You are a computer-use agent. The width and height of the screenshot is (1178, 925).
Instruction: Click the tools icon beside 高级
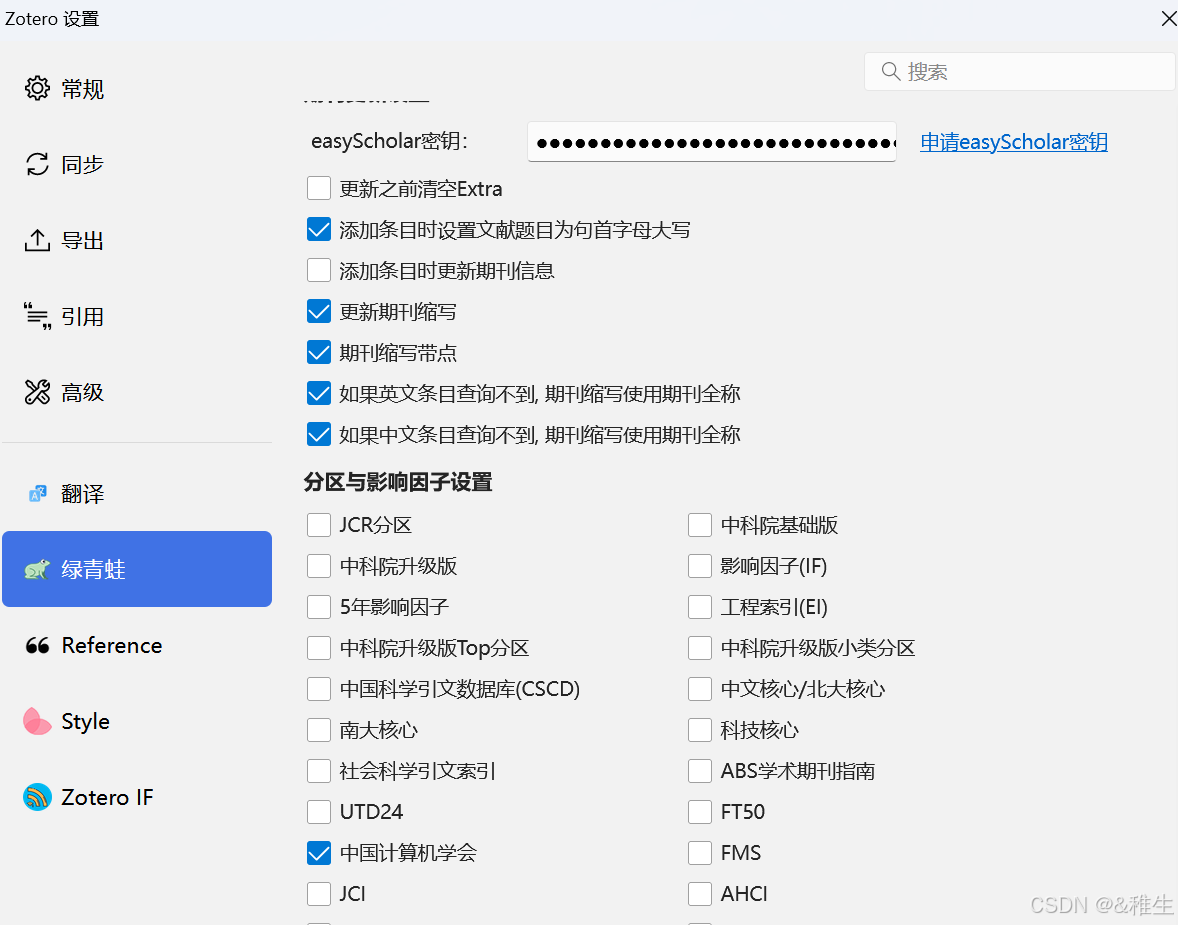pos(37,392)
